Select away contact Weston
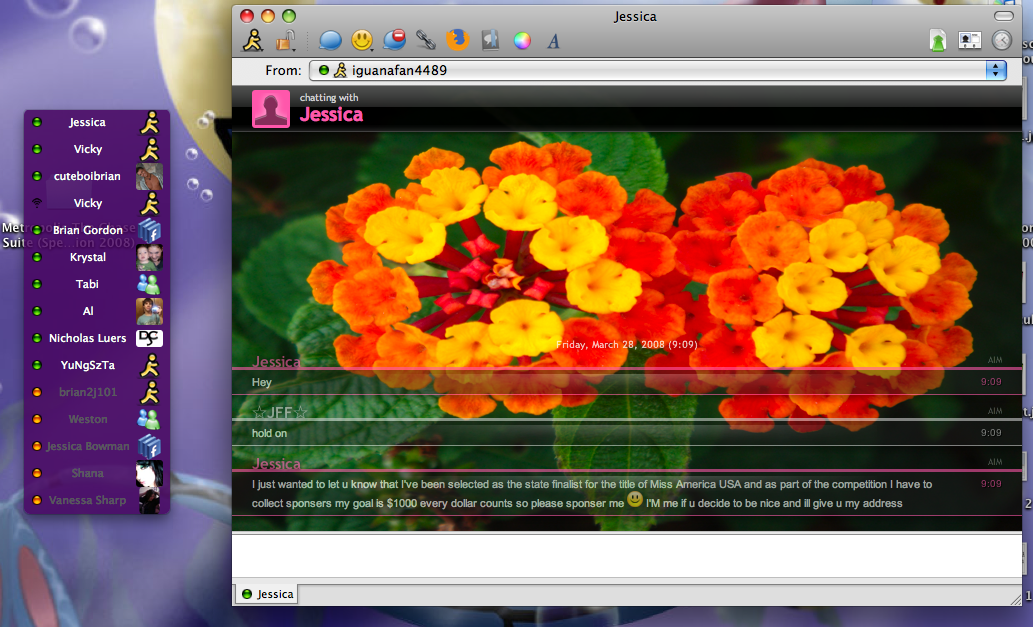This screenshot has height=627, width=1033. [97, 420]
